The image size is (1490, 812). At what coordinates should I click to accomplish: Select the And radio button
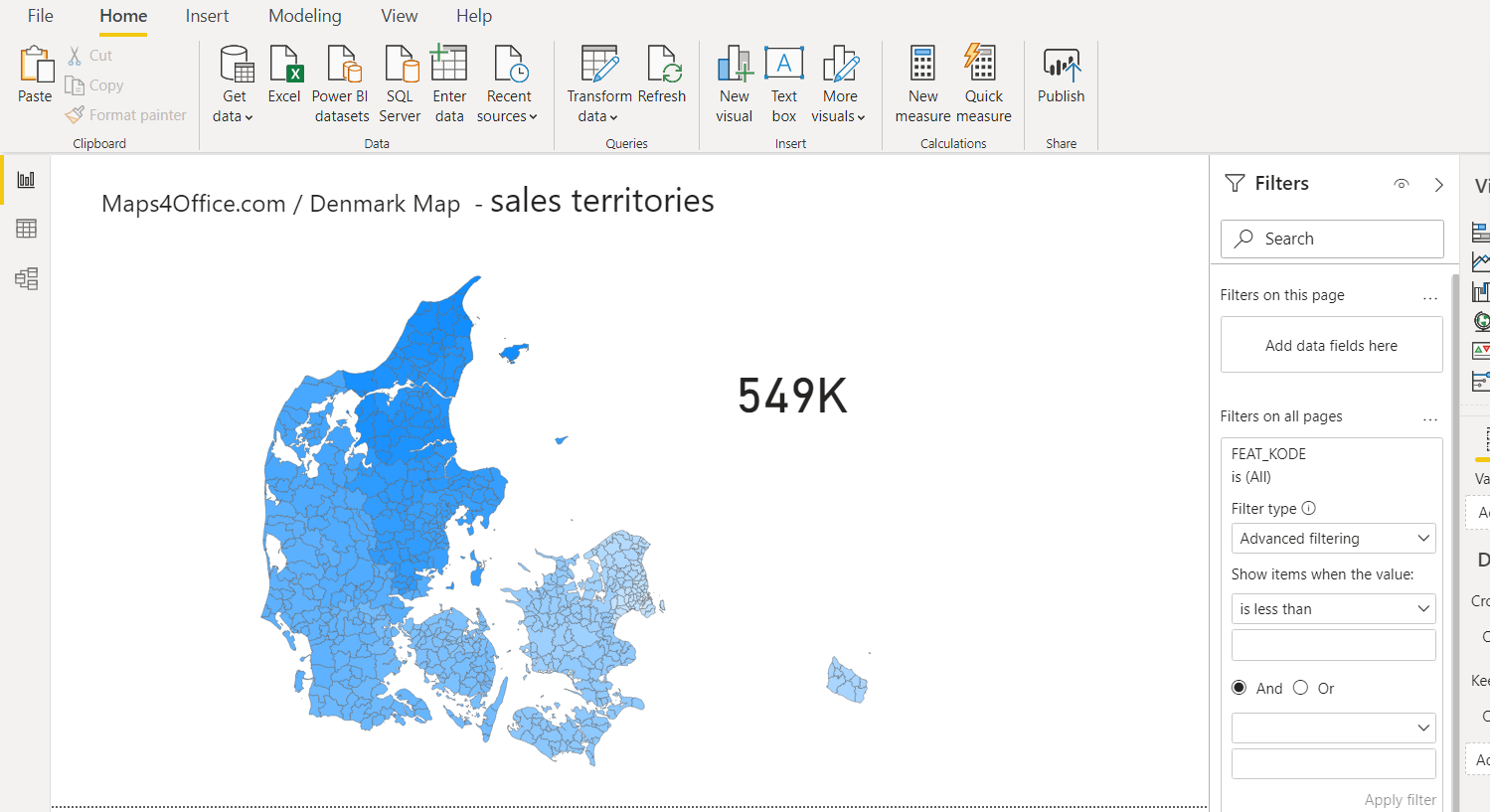1240,688
